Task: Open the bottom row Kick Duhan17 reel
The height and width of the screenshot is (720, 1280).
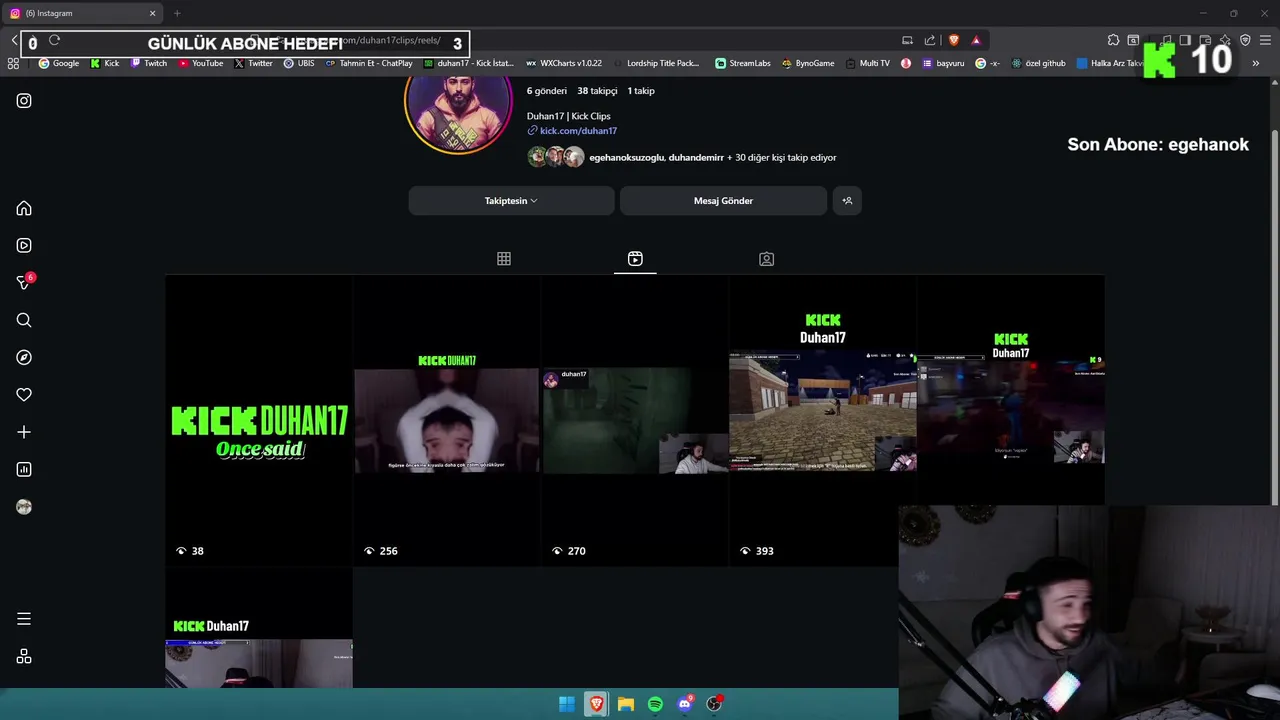Action: tap(259, 628)
